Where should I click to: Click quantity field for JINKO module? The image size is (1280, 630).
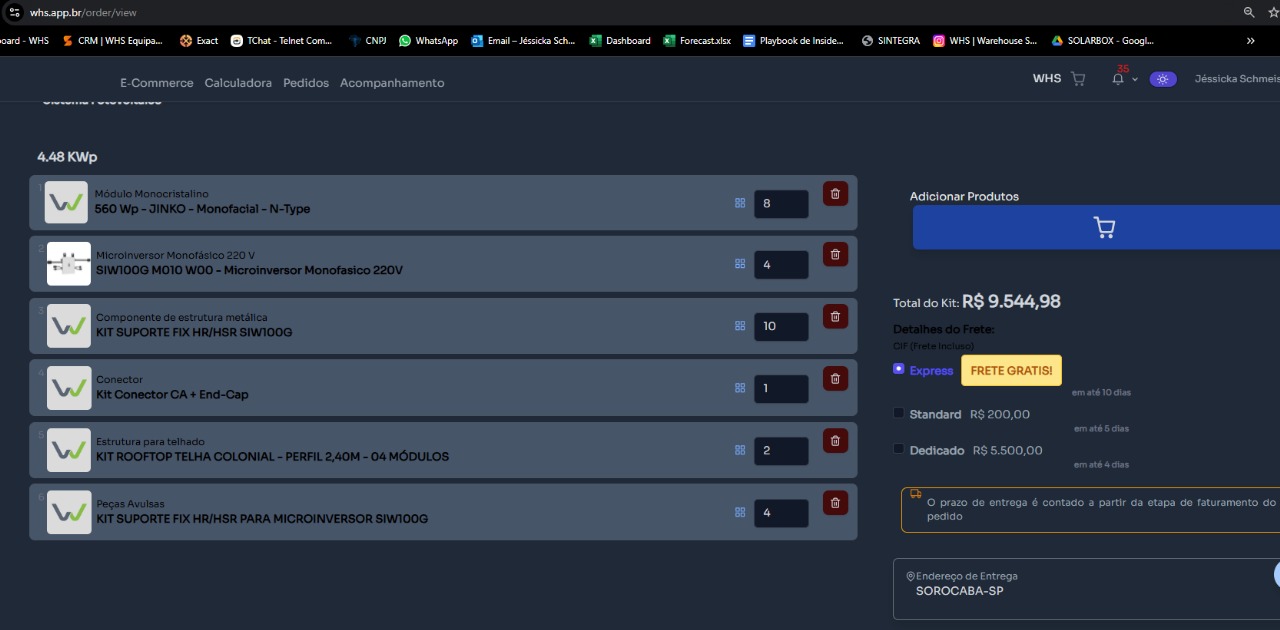point(781,204)
